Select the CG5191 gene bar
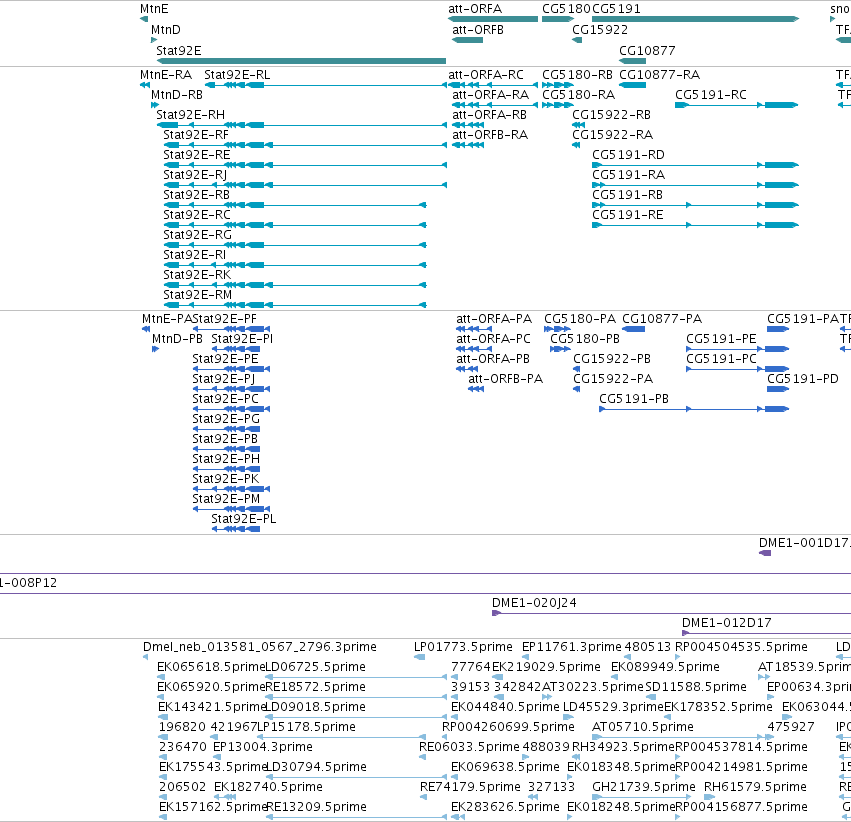Viewport: 851px width, 822px height. (695, 19)
